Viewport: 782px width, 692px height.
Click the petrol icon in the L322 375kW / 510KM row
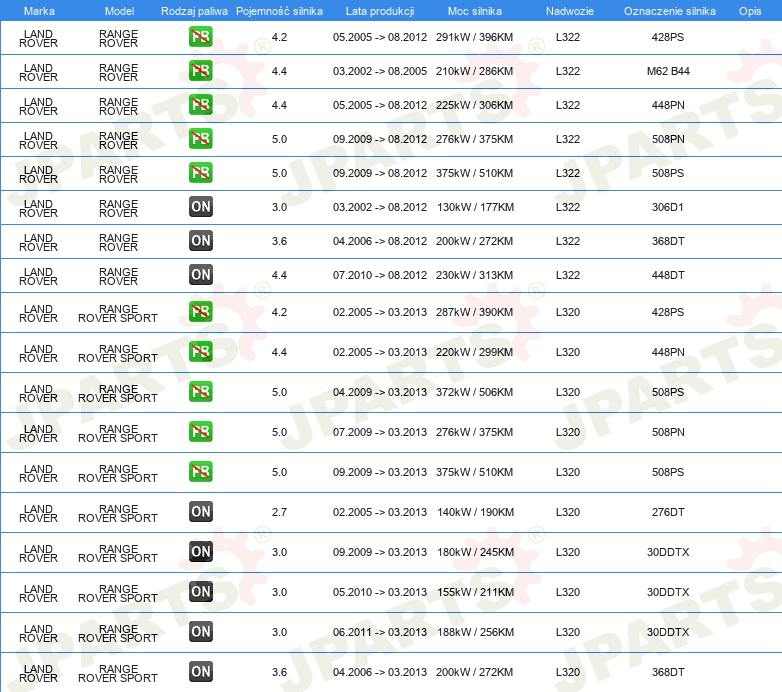pos(200,173)
